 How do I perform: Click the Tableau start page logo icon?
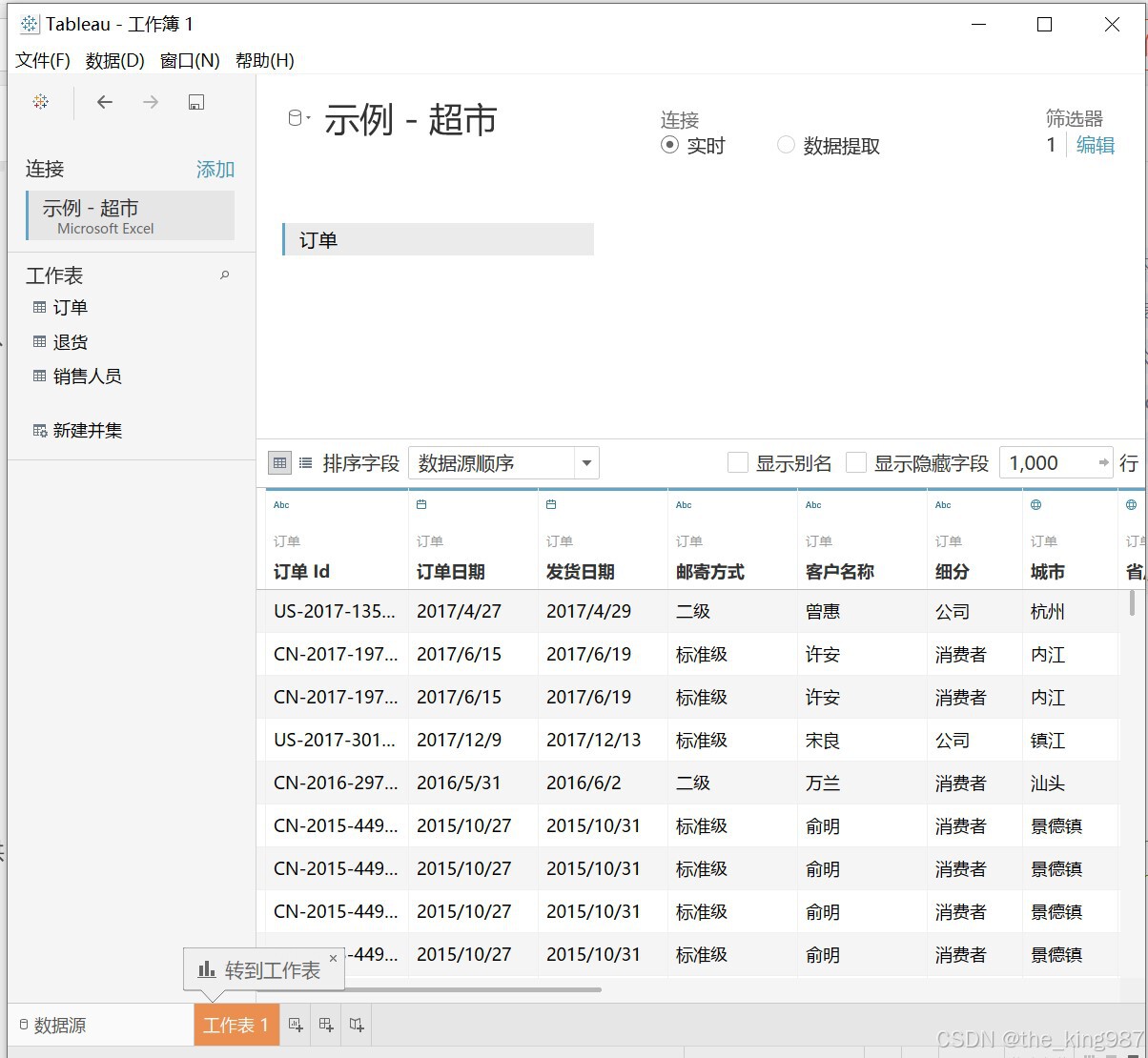point(40,102)
